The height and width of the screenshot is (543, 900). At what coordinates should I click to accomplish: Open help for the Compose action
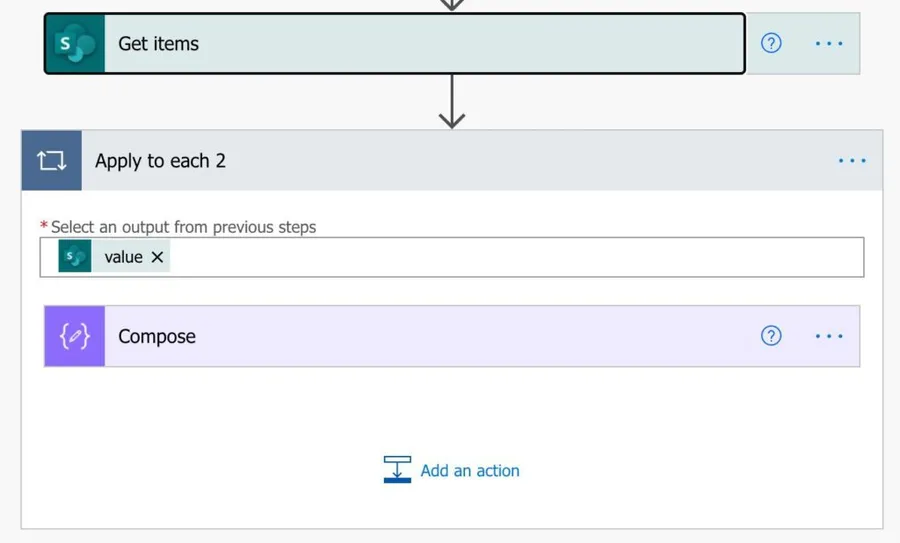(x=771, y=336)
